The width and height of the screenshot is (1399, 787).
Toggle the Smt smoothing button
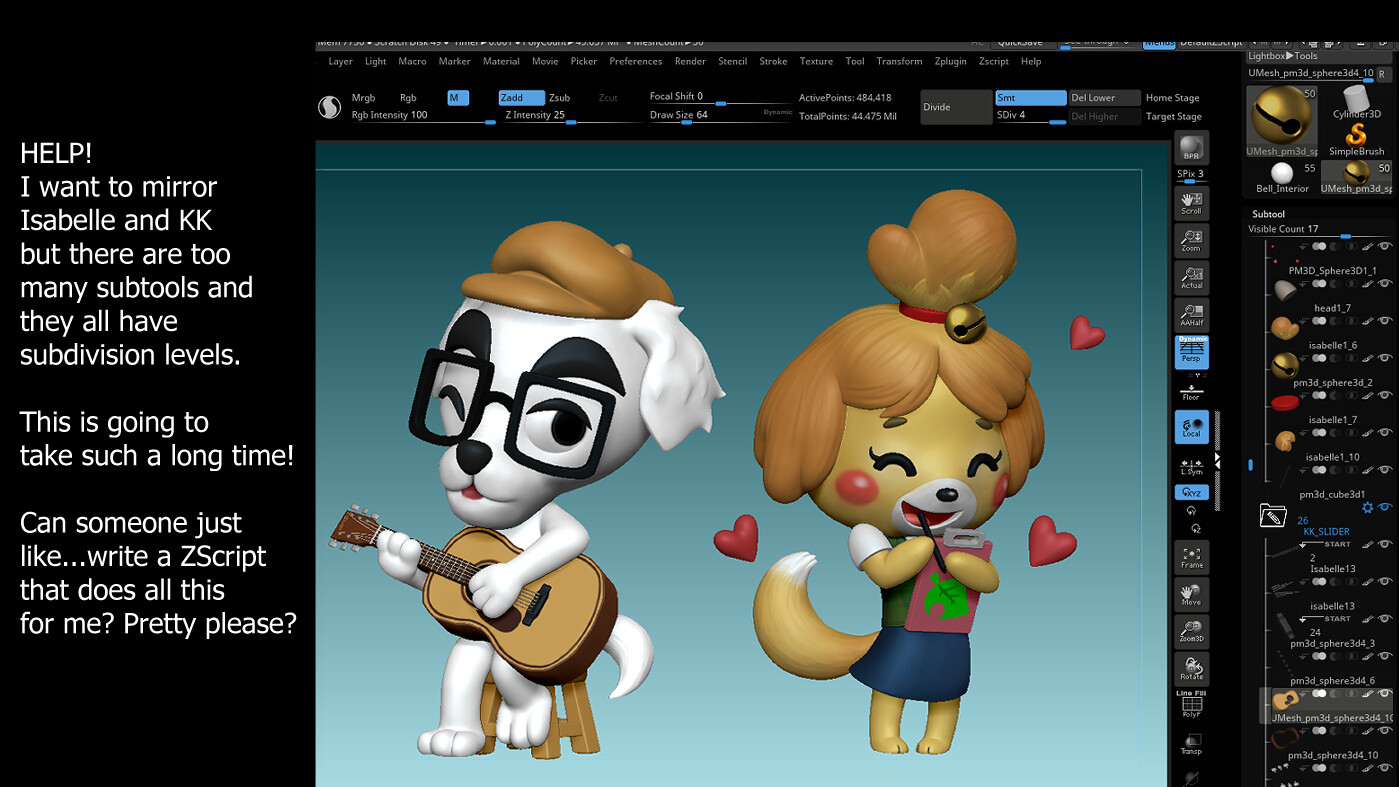(x=1030, y=98)
